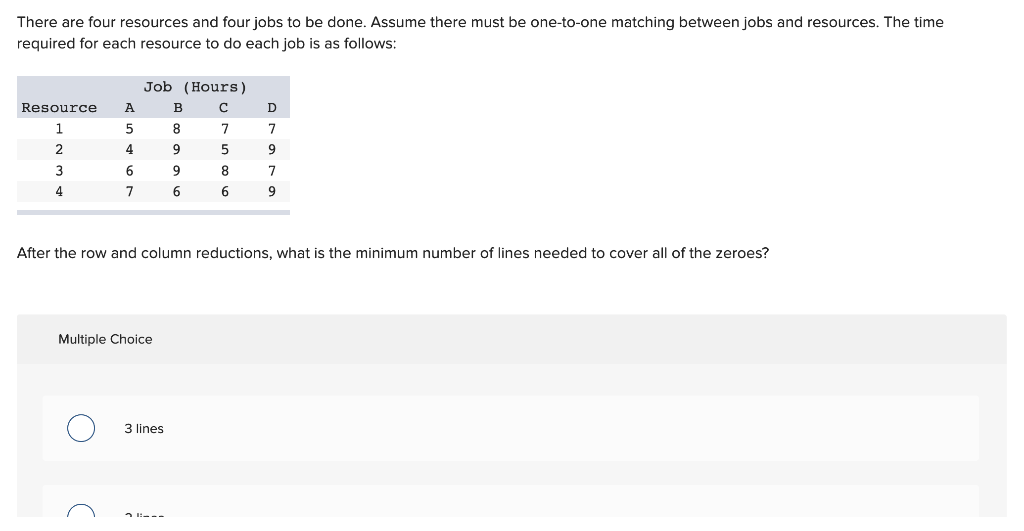Click the Resource 1 row label
This screenshot has height=531, width=1024.
pyautogui.click(x=59, y=128)
